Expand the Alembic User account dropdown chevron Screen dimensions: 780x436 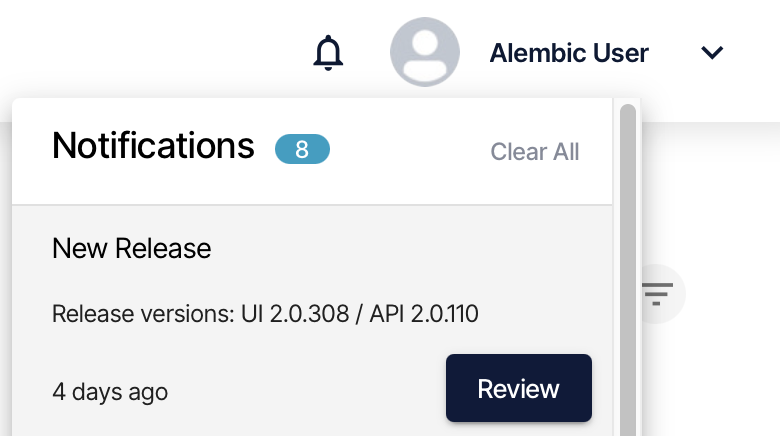712,52
